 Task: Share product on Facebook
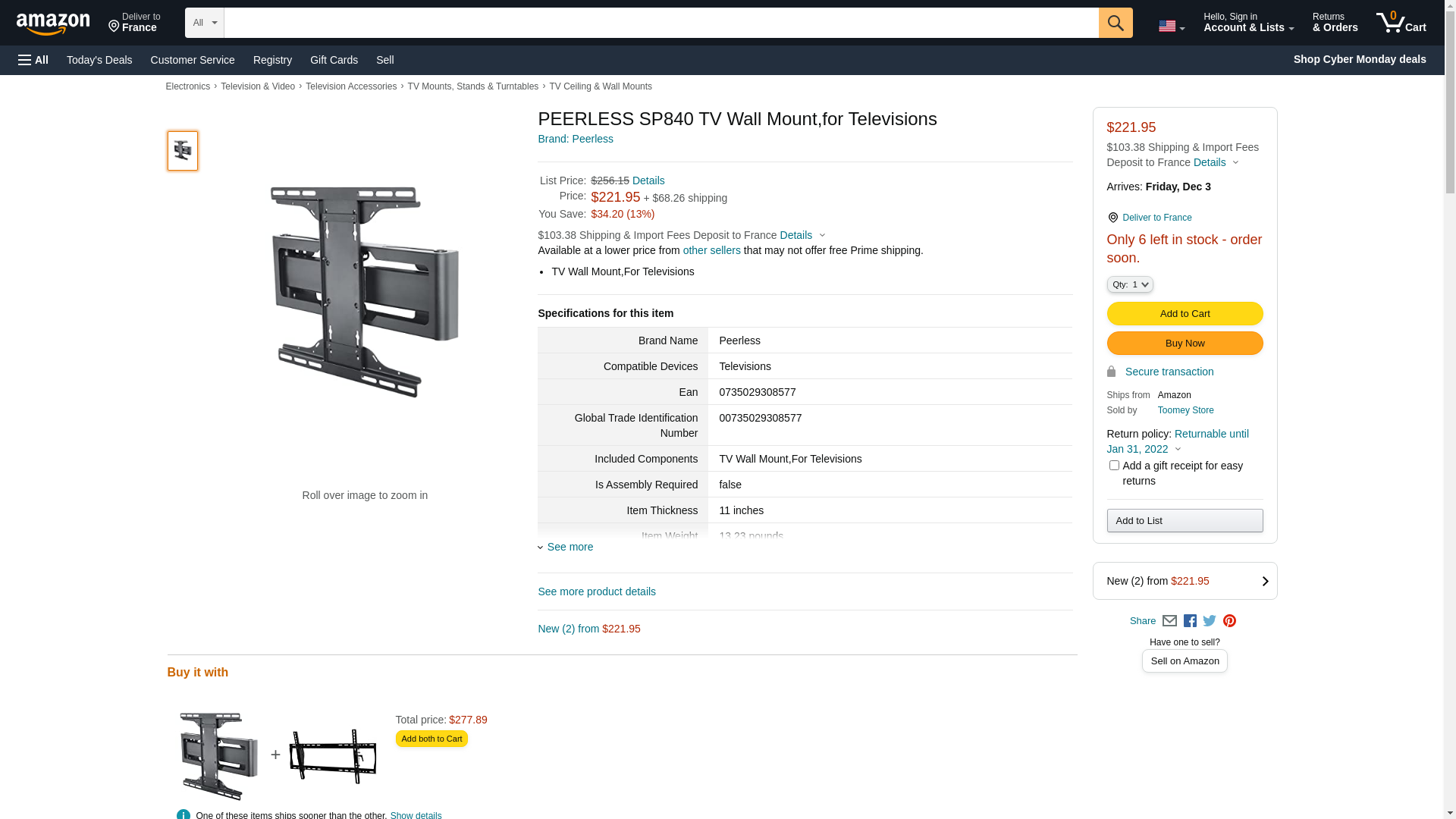tap(1190, 621)
